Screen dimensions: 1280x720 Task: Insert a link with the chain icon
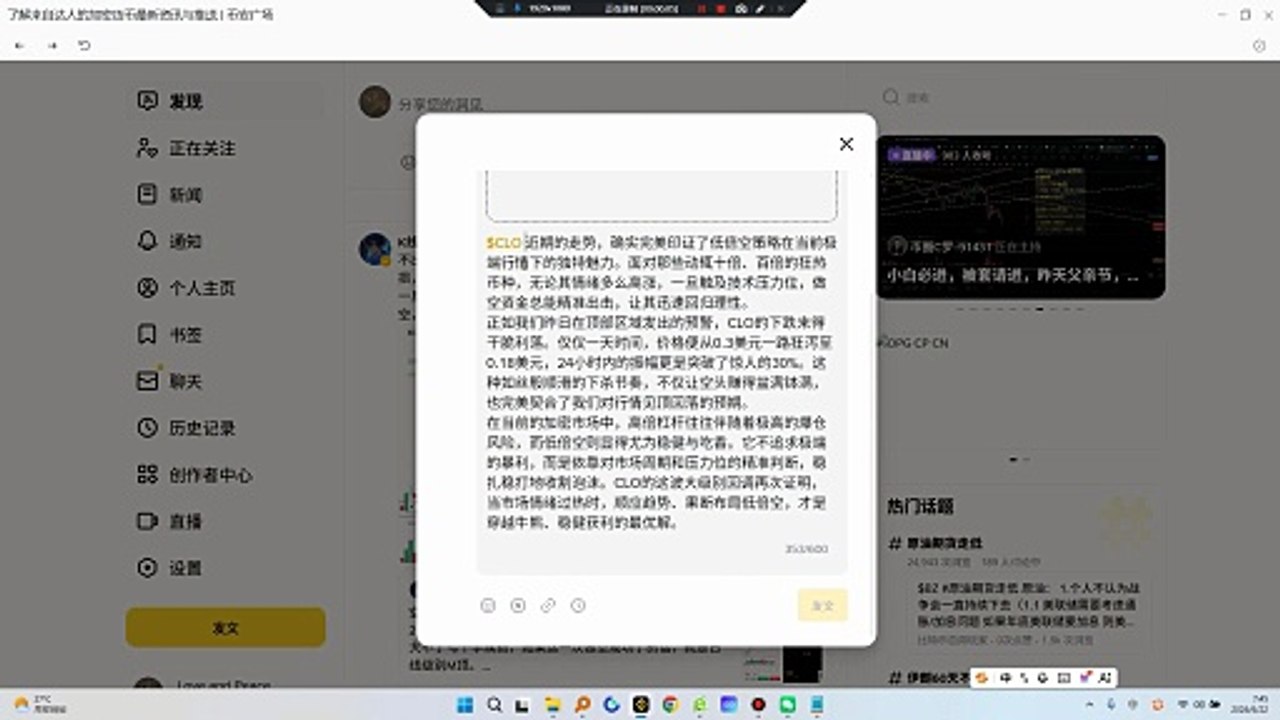point(548,605)
